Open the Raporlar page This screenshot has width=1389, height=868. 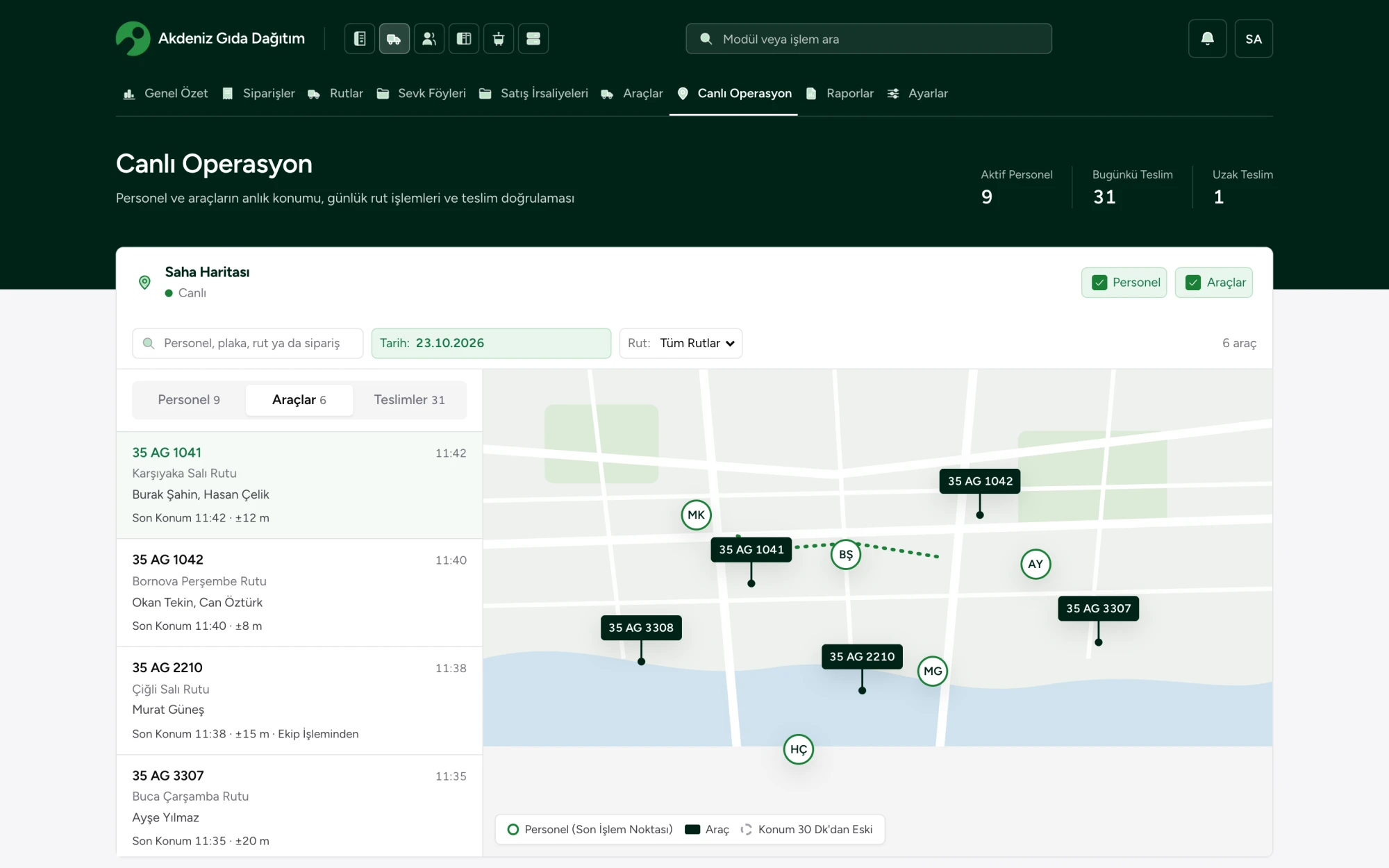840,93
